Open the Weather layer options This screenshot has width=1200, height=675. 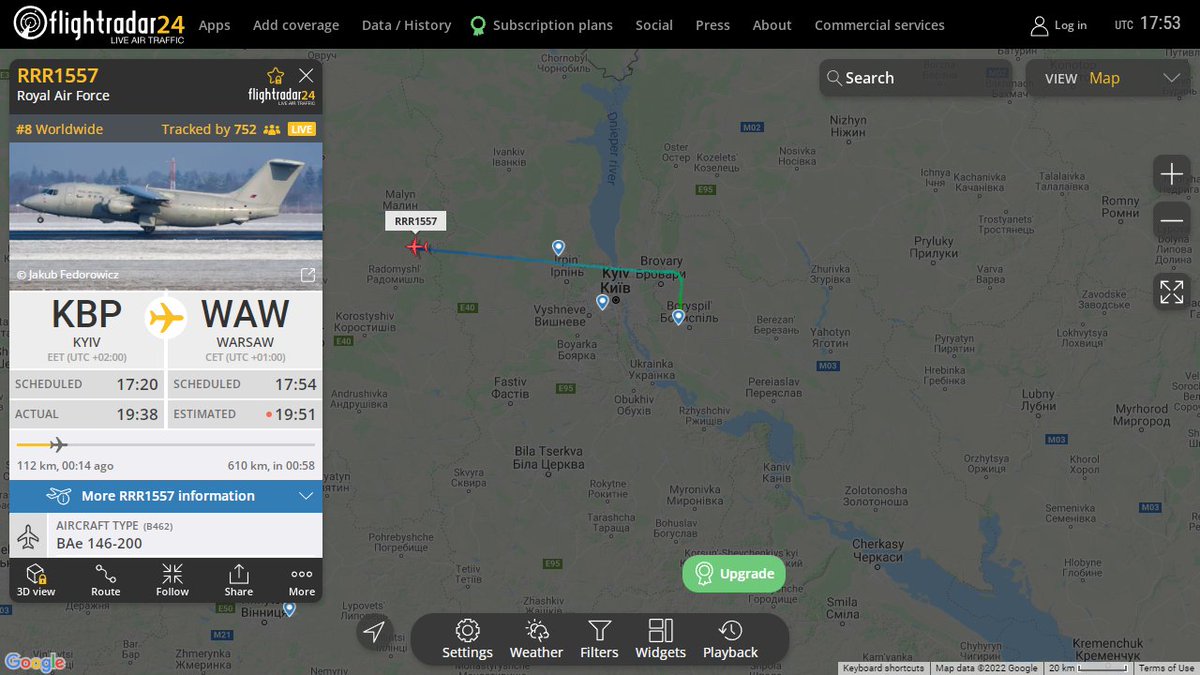[x=536, y=640]
